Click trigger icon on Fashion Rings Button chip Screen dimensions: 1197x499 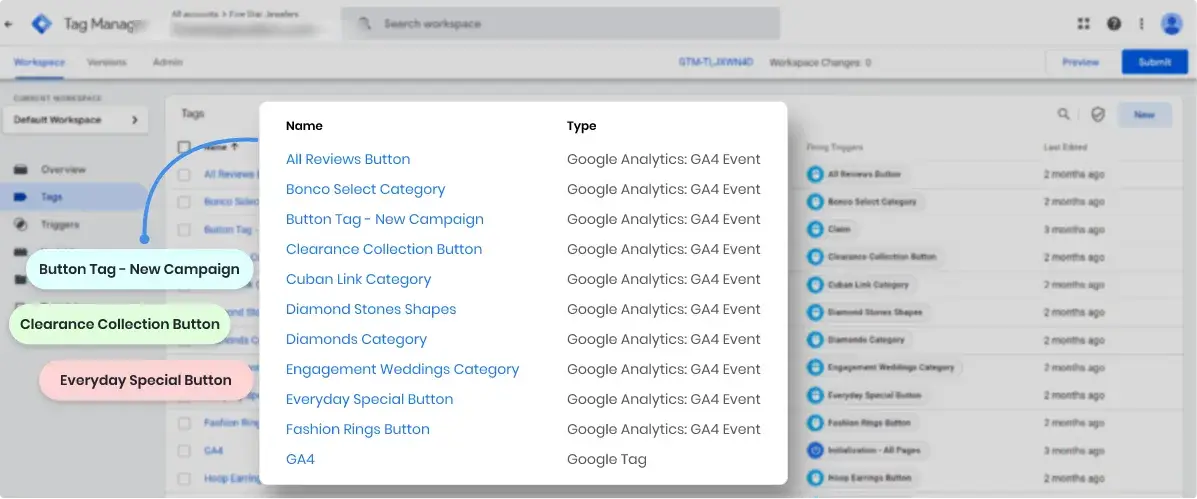pyautogui.click(x=816, y=422)
